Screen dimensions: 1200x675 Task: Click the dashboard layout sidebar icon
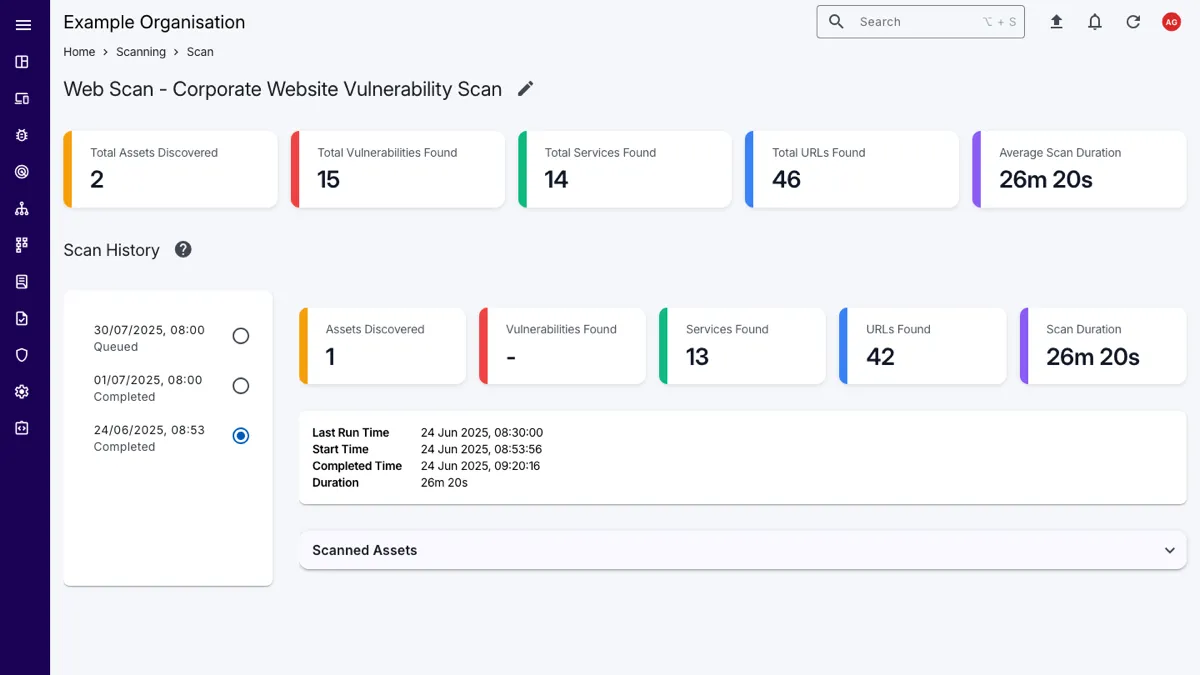coord(22,62)
